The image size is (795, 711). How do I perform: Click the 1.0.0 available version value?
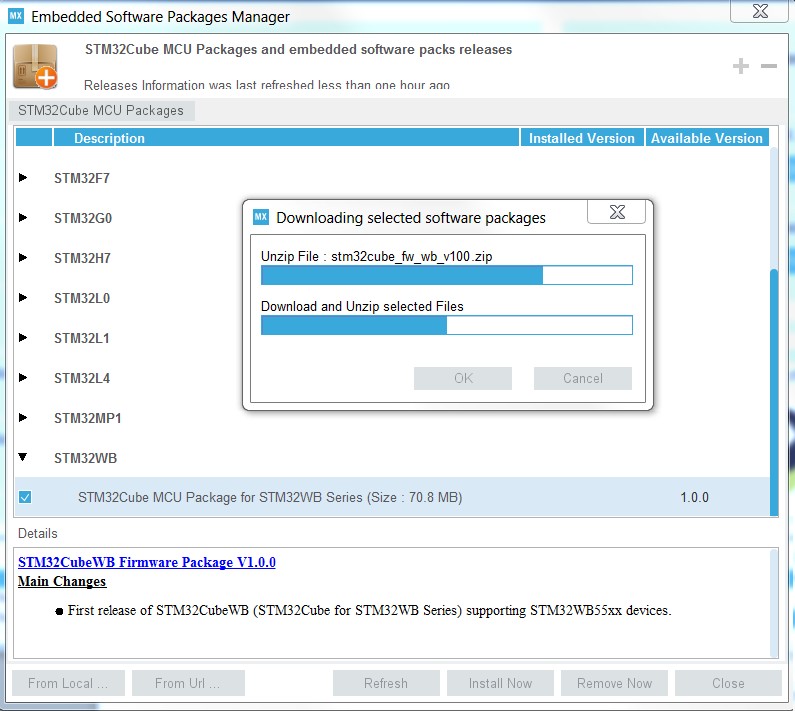pos(694,497)
